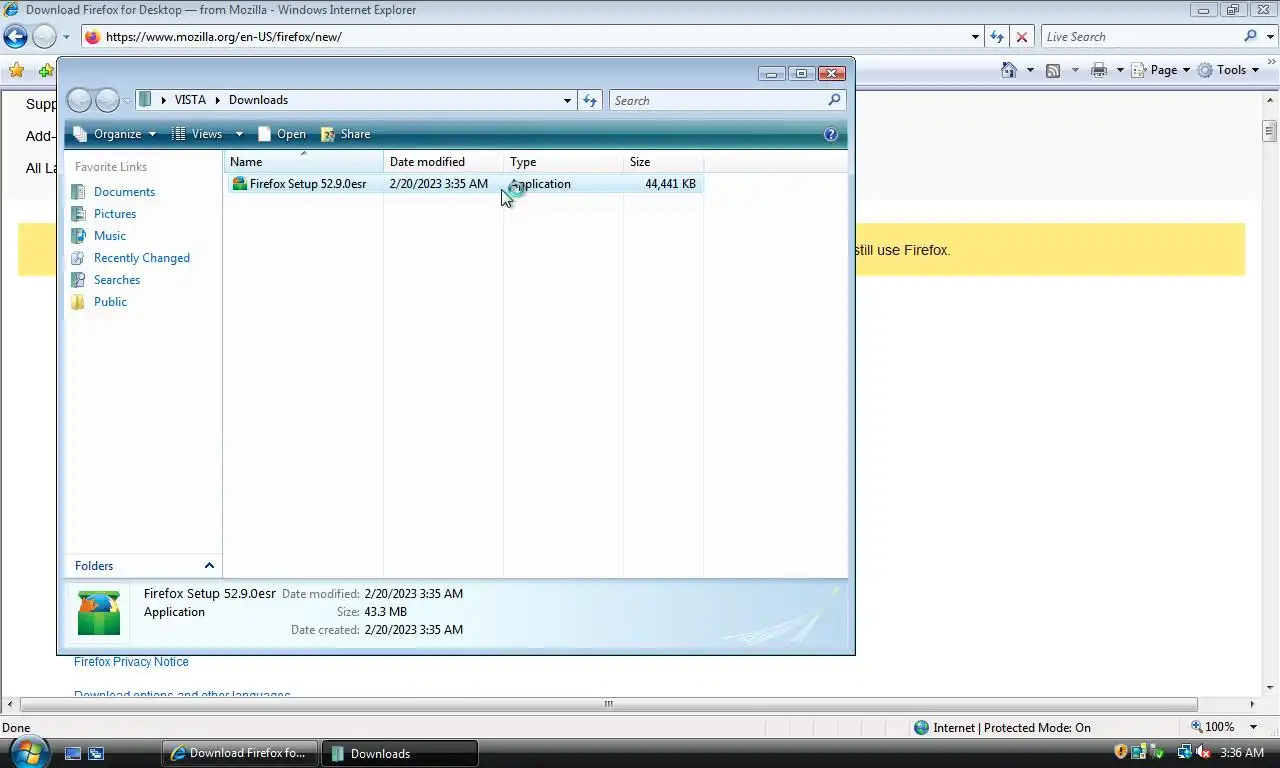Open IE recent pages dropdown arrow
The width and height of the screenshot is (1280, 768).
point(66,37)
